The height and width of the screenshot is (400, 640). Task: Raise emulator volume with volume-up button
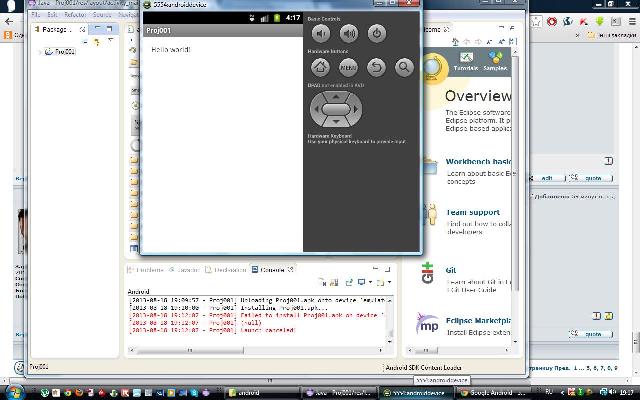click(349, 33)
